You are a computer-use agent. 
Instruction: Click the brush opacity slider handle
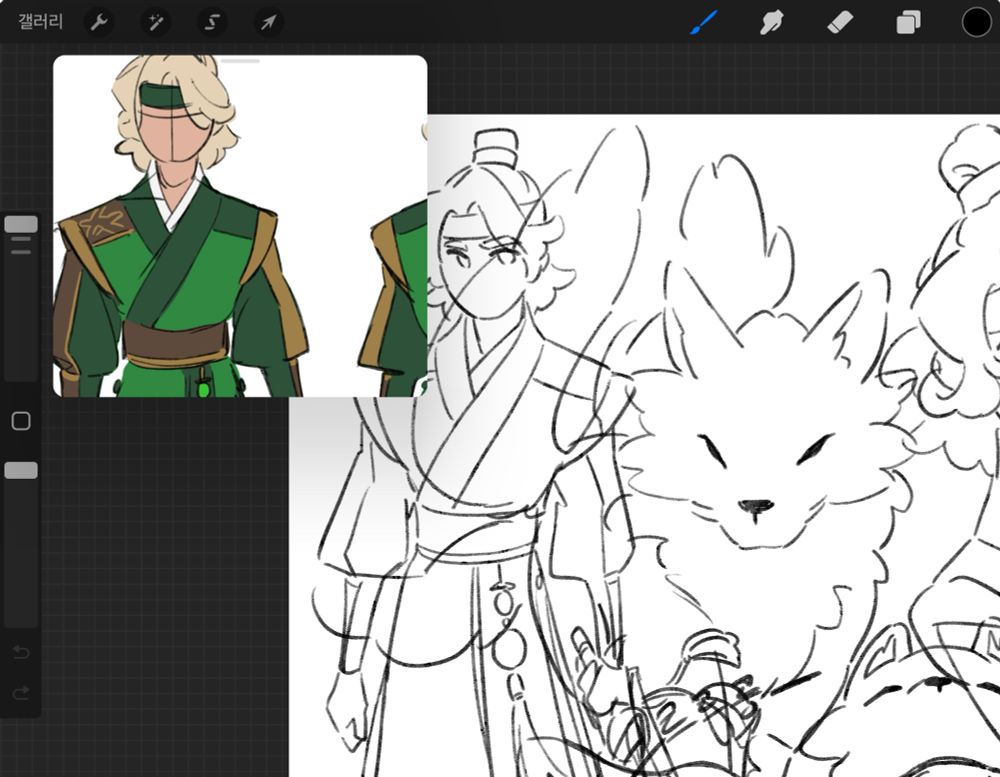coord(21,470)
